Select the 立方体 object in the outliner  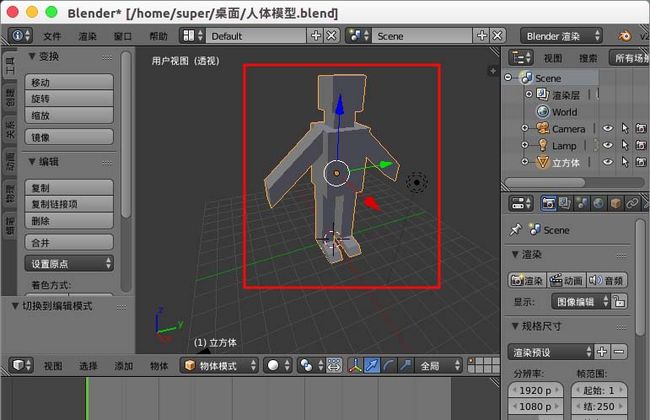pos(565,163)
